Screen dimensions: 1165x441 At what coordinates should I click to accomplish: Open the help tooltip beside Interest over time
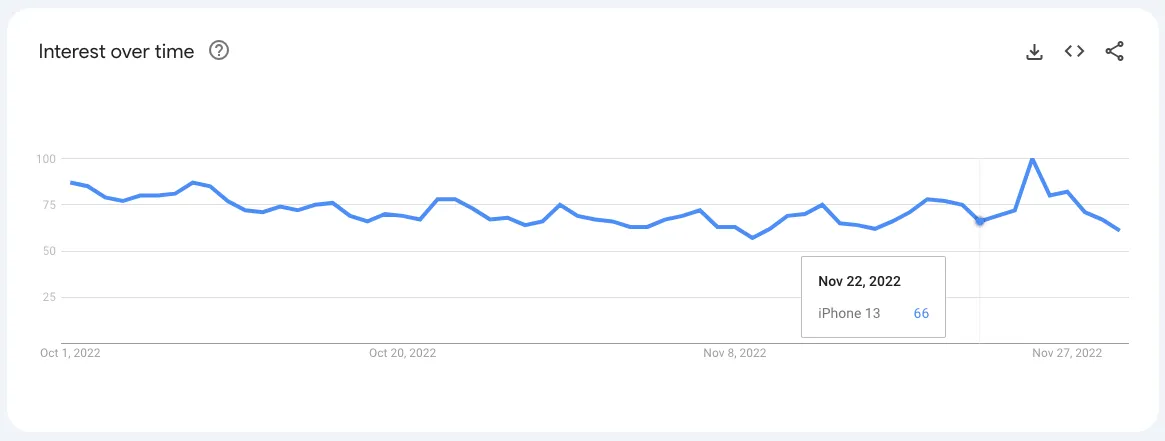coord(219,51)
